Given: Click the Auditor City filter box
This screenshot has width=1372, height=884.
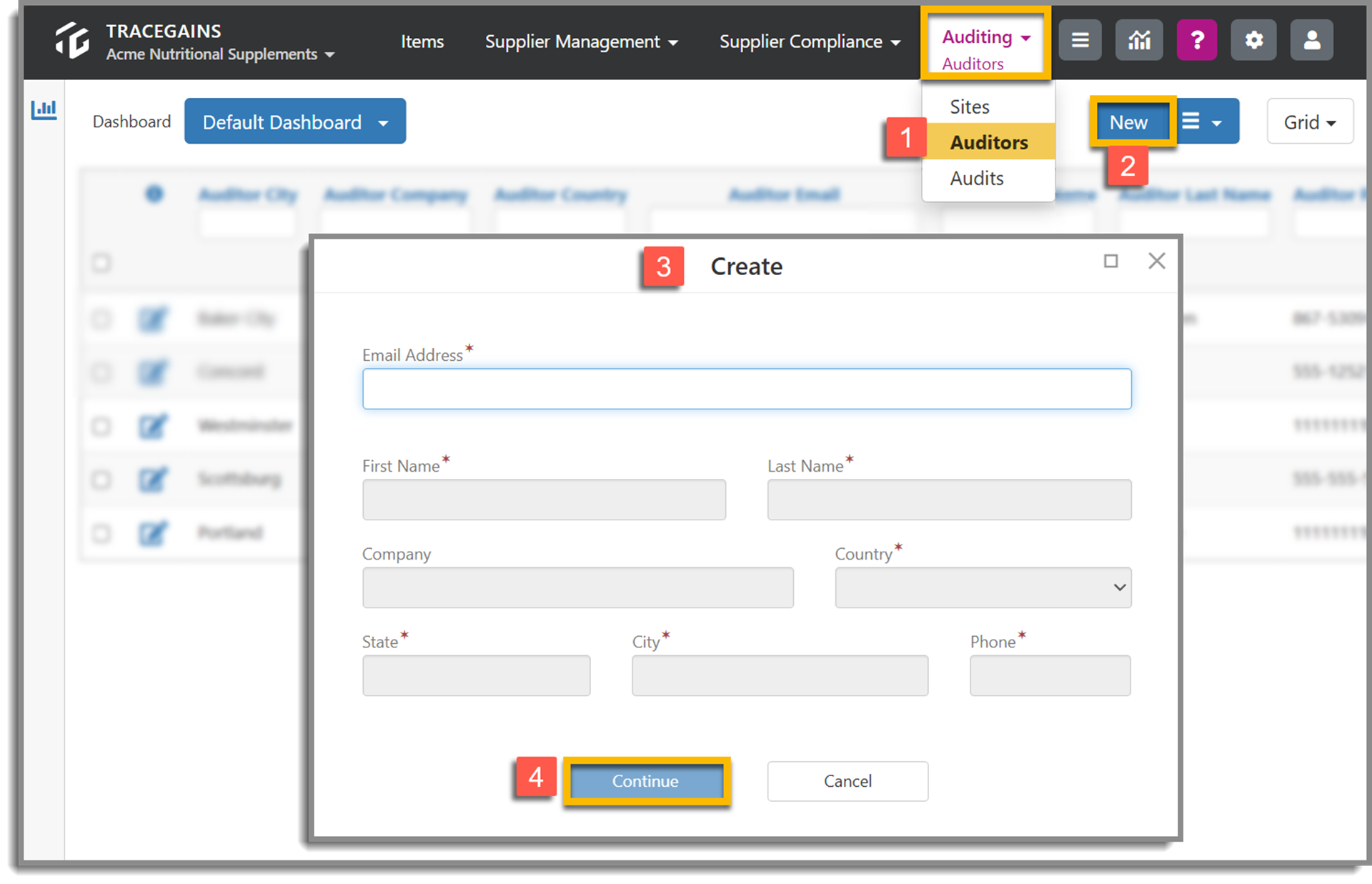Looking at the screenshot, I should (247, 223).
